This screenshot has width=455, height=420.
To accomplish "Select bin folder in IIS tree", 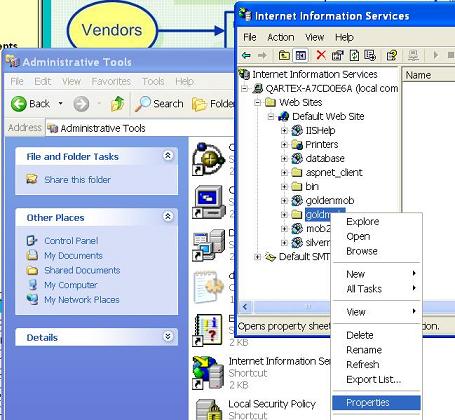I will pyautogui.click(x=305, y=186).
